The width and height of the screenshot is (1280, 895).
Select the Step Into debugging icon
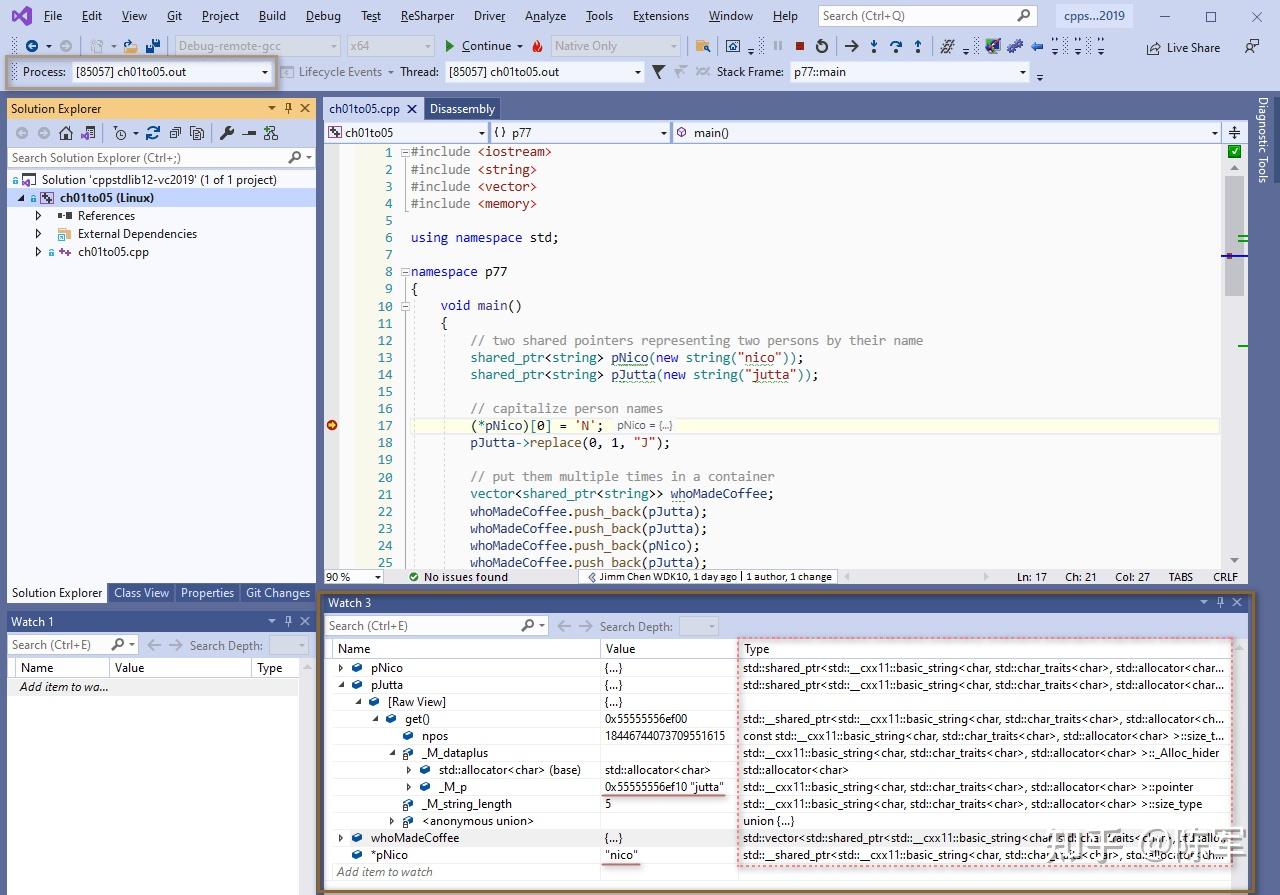tap(874, 46)
